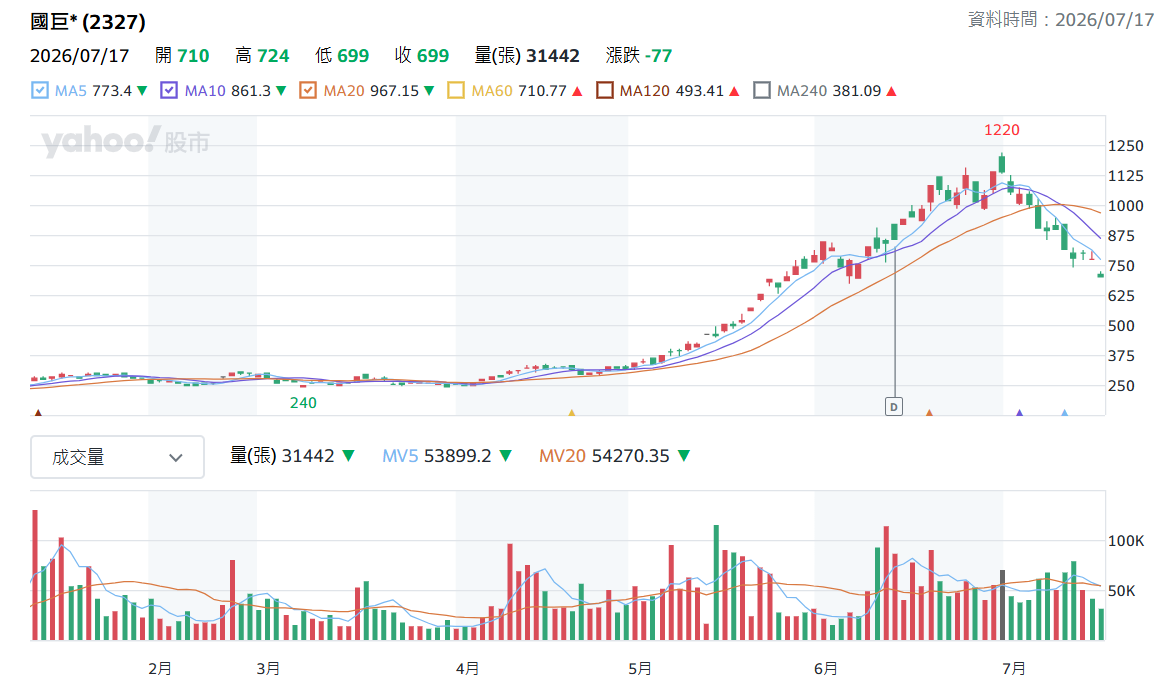
Task: Disable the MA20 moving average checkbox
Action: coord(307,91)
